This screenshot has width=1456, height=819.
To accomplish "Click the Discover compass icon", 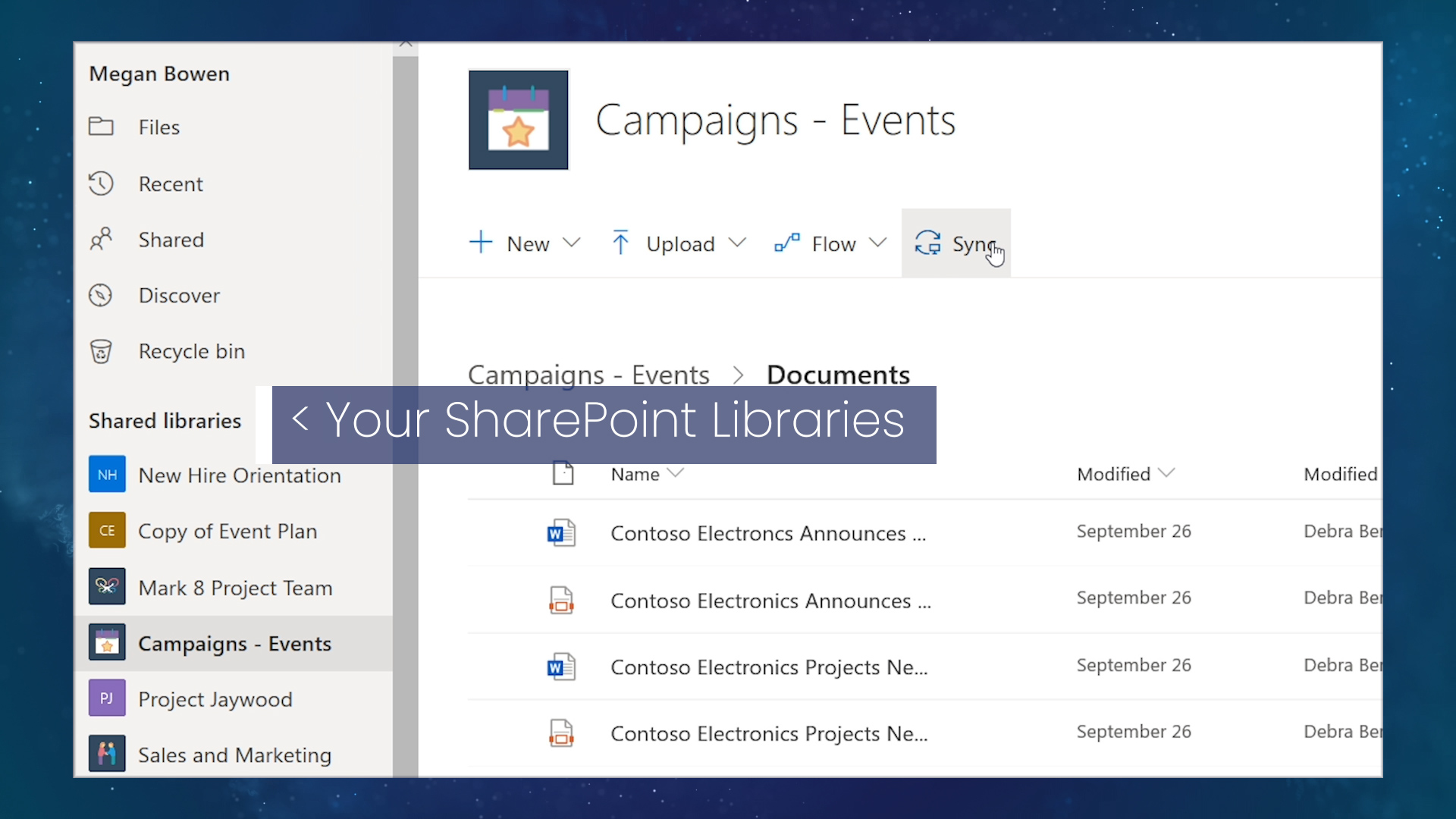I will click(x=101, y=295).
